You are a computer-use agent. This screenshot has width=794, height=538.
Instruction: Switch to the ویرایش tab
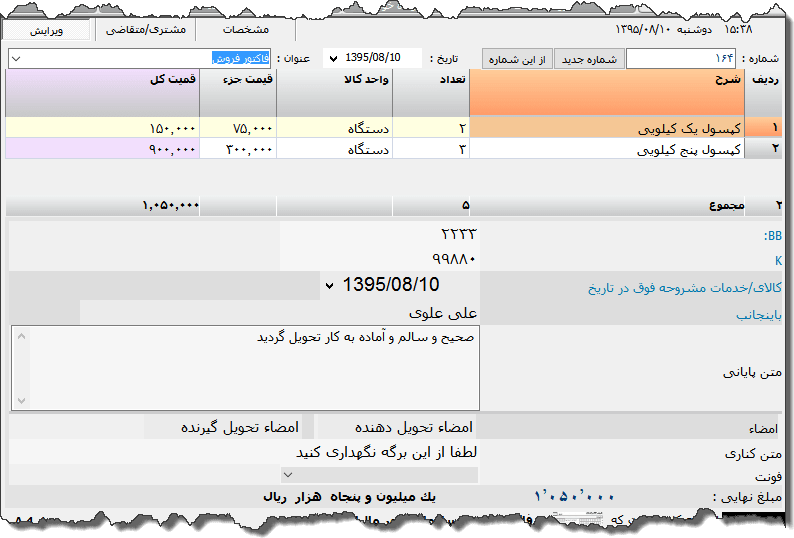coord(46,30)
